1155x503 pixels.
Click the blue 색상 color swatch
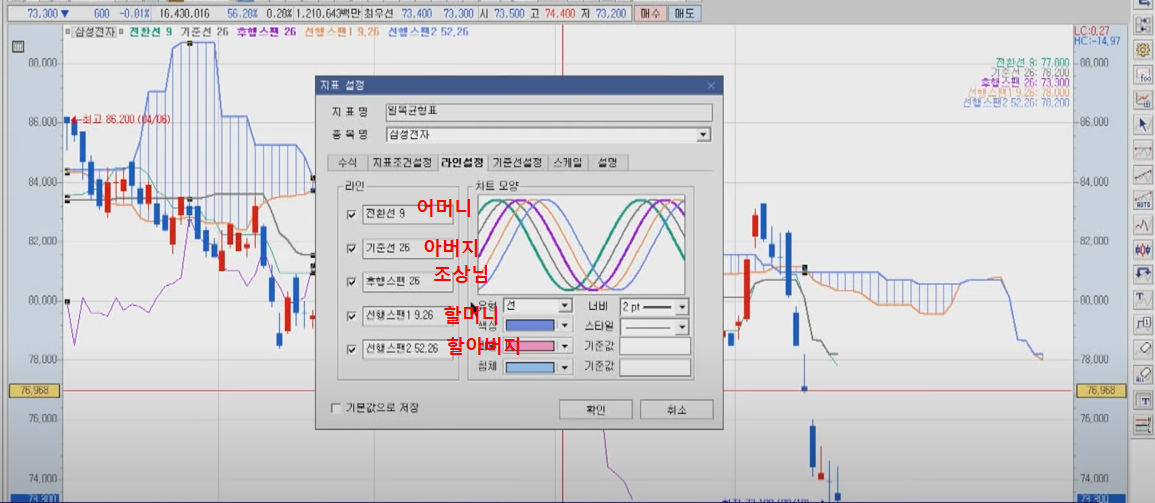point(530,326)
